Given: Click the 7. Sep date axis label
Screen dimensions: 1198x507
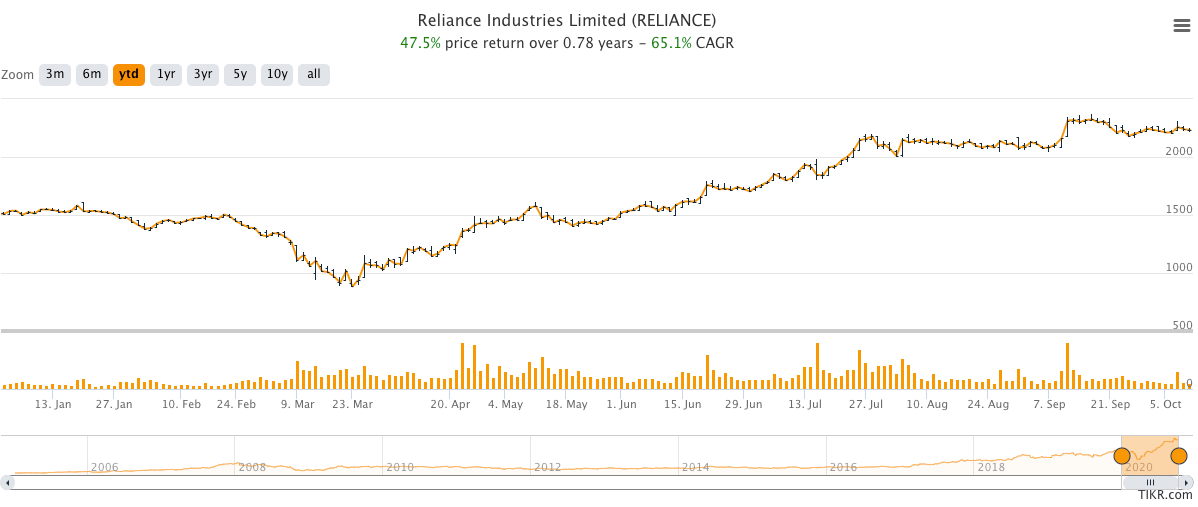Looking at the screenshot, I should pyautogui.click(x=1050, y=404).
